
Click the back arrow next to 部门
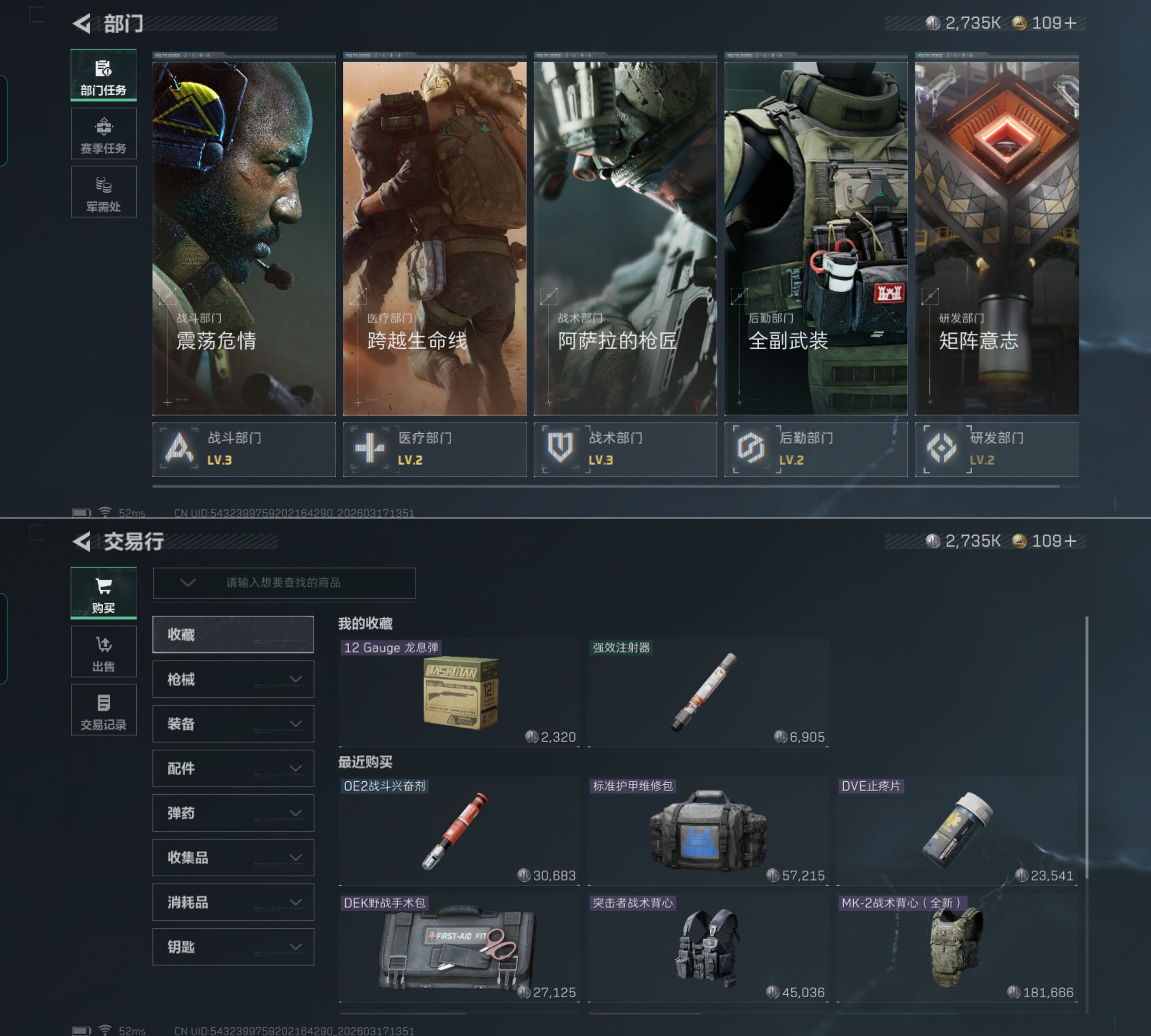pyautogui.click(x=82, y=24)
